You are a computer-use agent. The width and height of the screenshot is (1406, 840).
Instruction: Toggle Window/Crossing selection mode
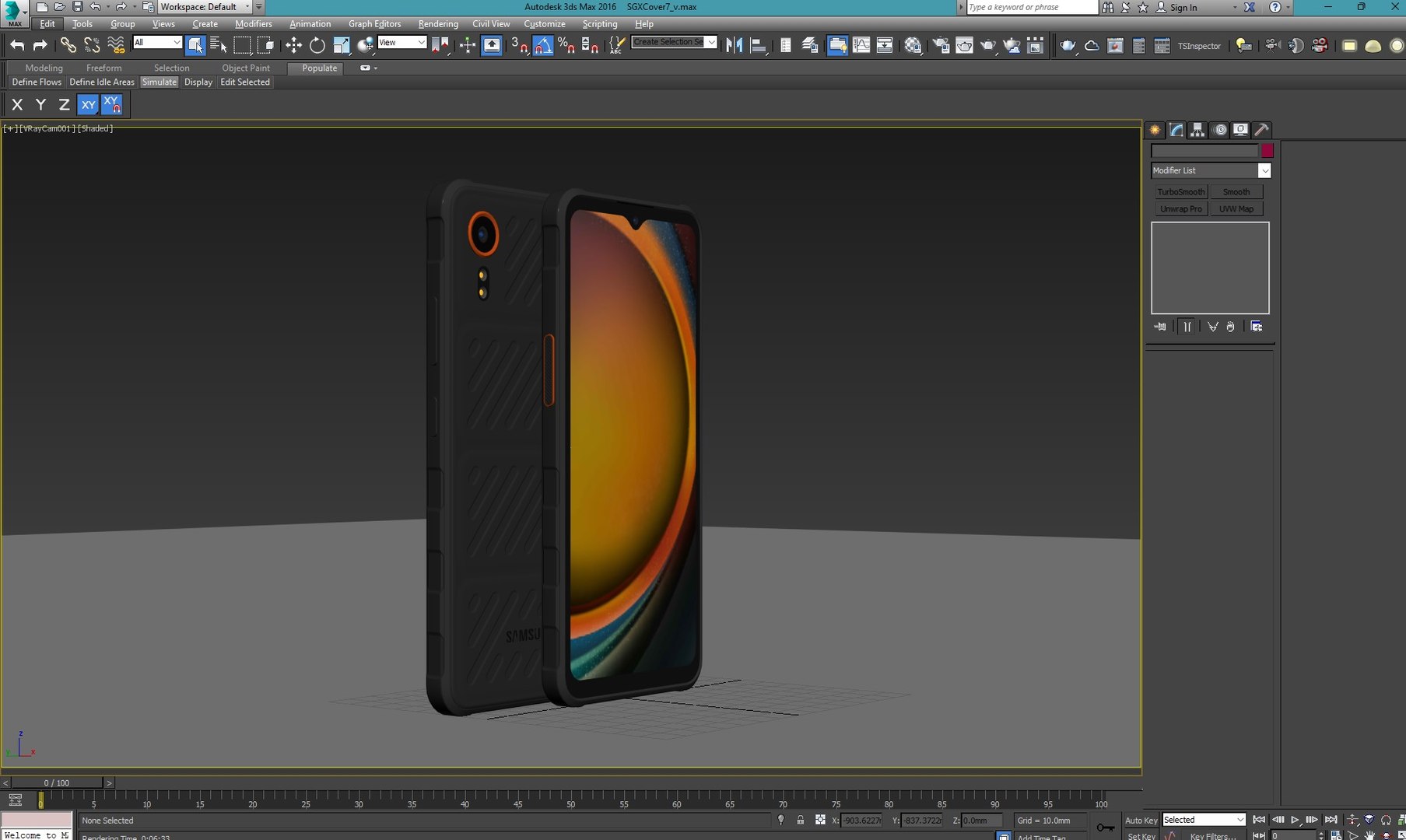tap(266, 45)
